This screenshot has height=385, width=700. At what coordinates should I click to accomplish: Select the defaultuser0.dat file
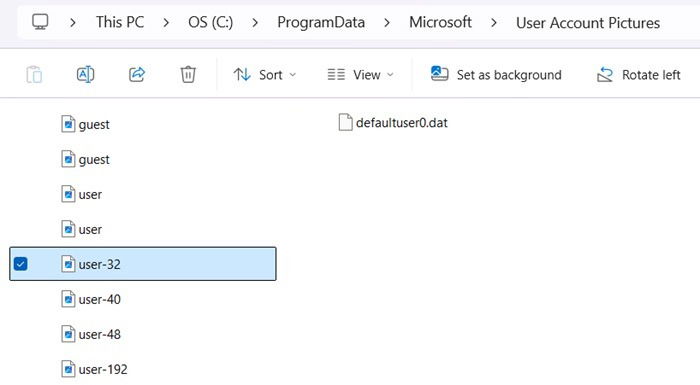[x=393, y=123]
